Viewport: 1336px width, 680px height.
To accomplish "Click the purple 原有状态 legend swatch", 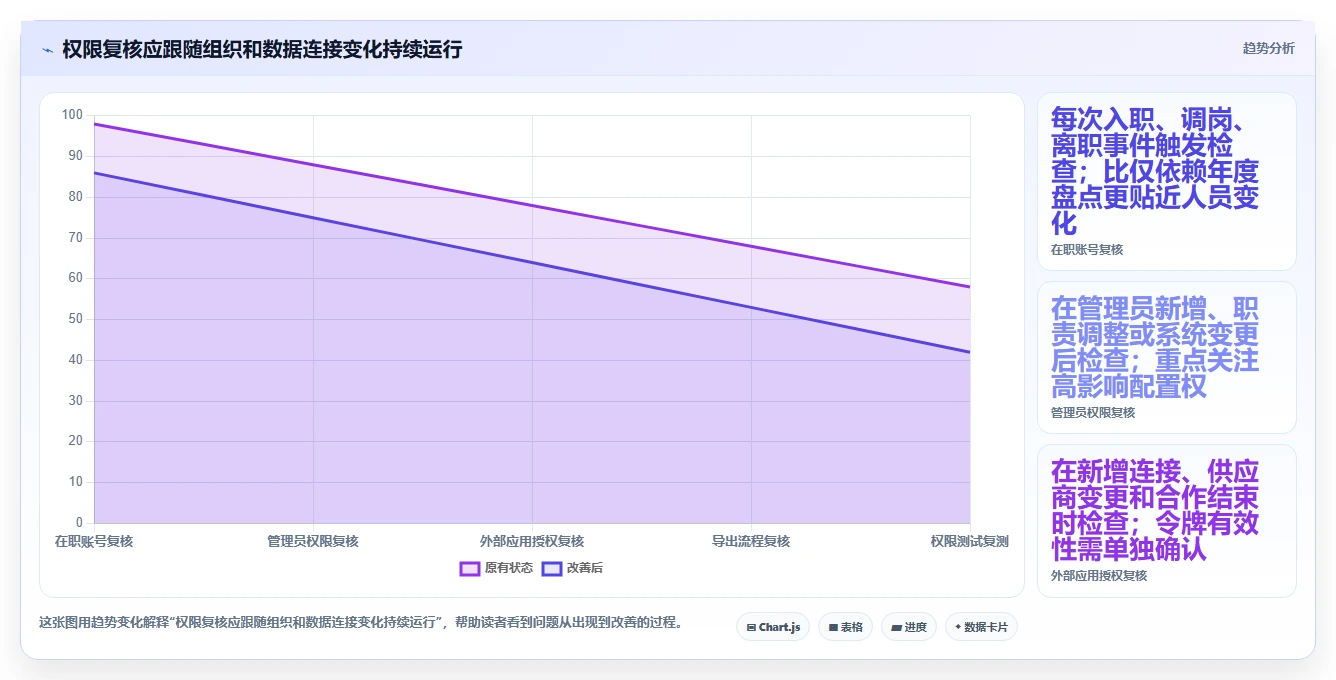I will pyautogui.click(x=470, y=568).
